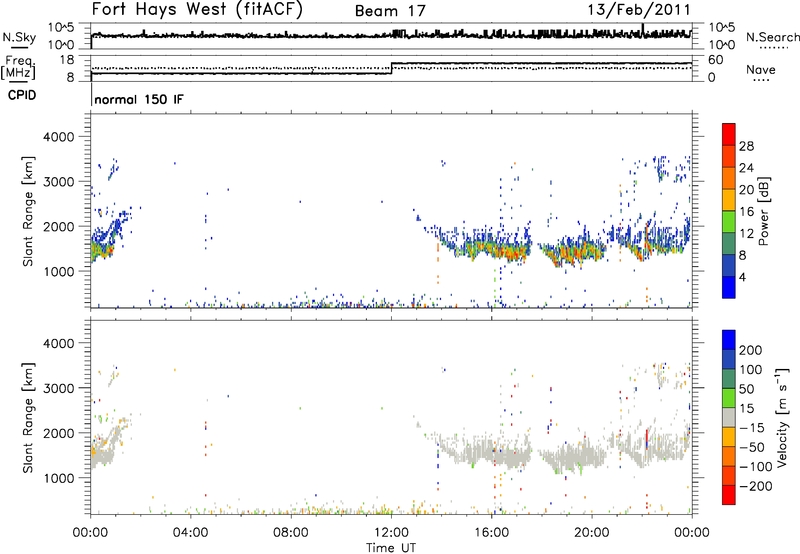Click the frequency step-up at 12:00
The height and width of the screenshot is (554, 800).
point(391,68)
